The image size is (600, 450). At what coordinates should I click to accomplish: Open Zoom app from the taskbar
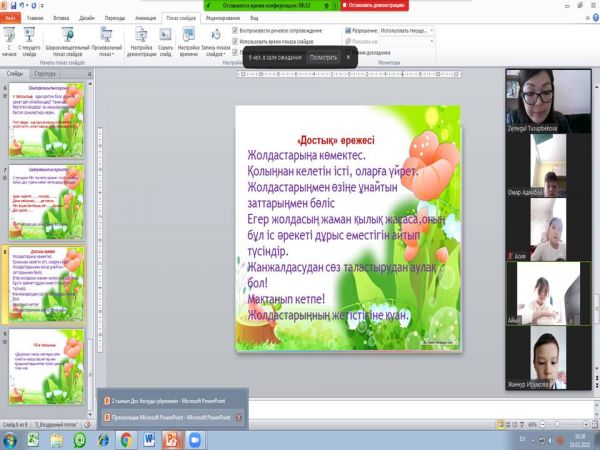pyautogui.click(x=195, y=439)
